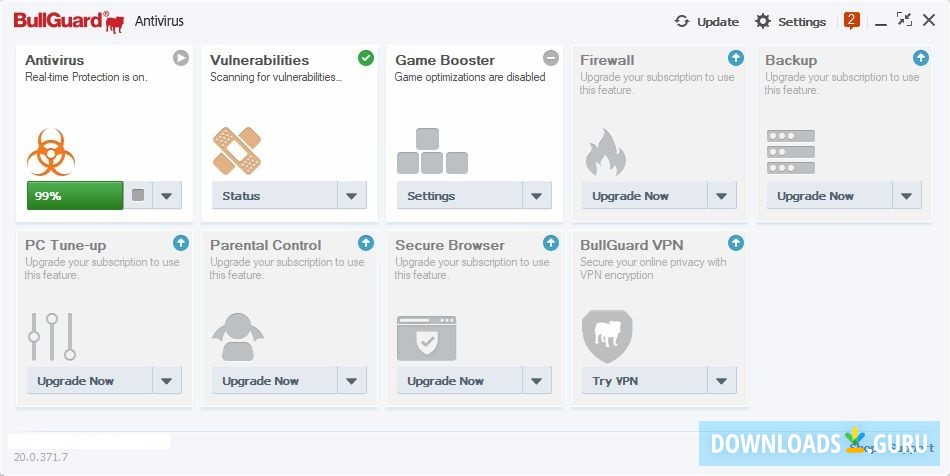
Task: Click the Firewall Upgrade Now button
Action: point(645,196)
